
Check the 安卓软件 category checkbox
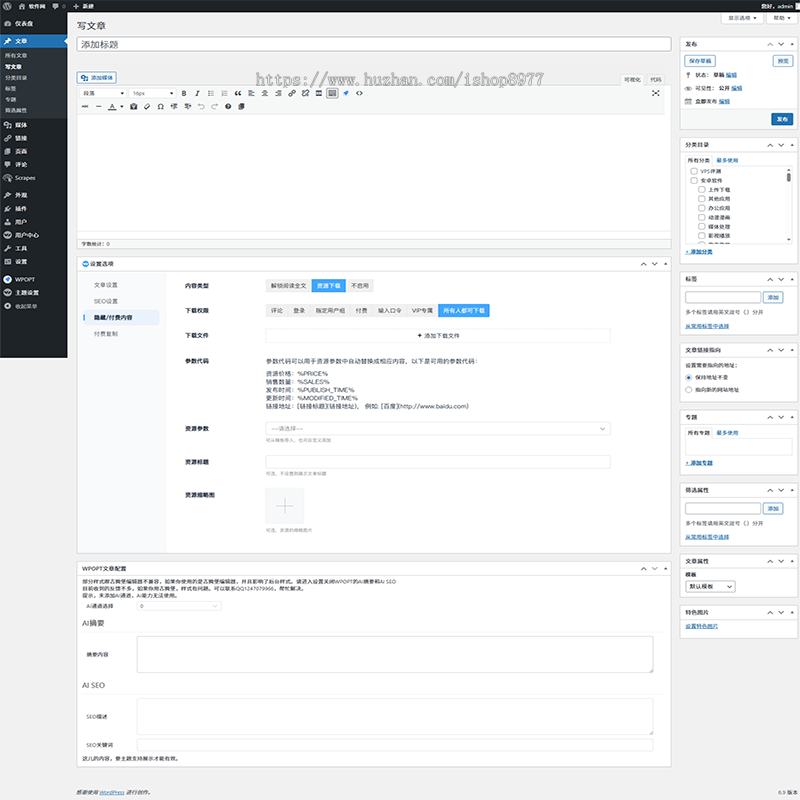[x=694, y=181]
